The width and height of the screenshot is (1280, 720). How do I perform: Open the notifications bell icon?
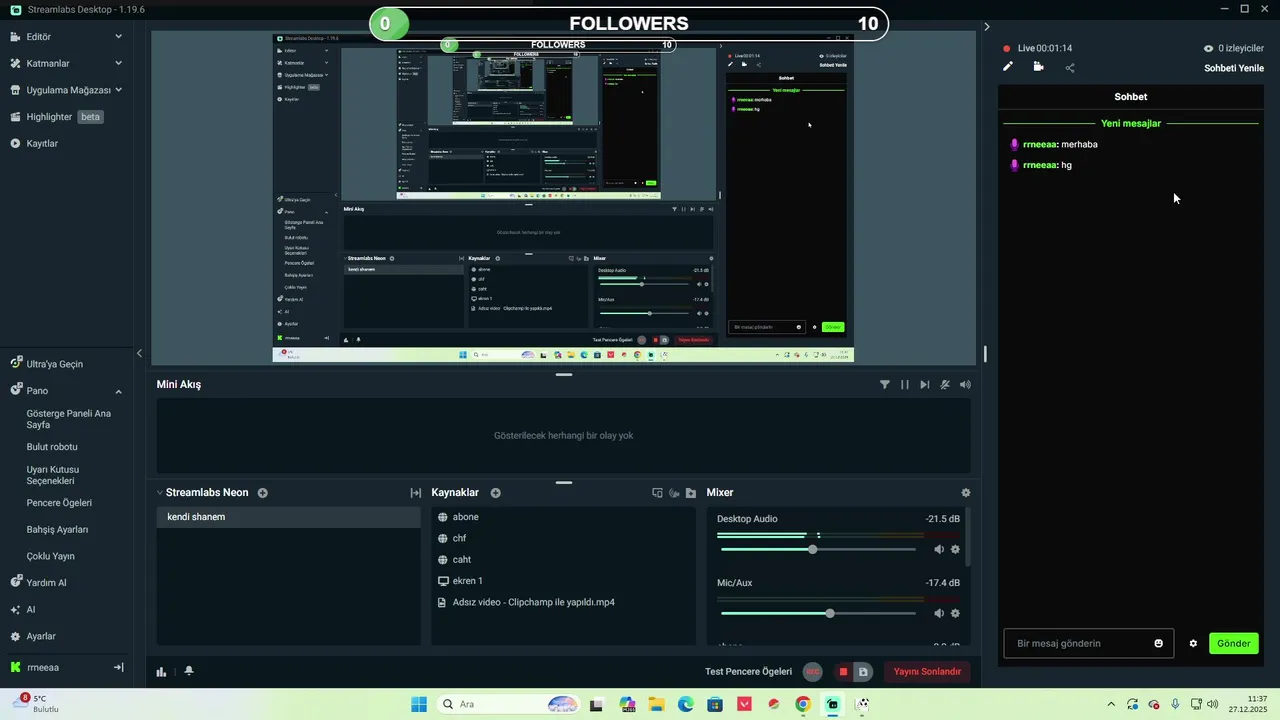click(x=189, y=671)
